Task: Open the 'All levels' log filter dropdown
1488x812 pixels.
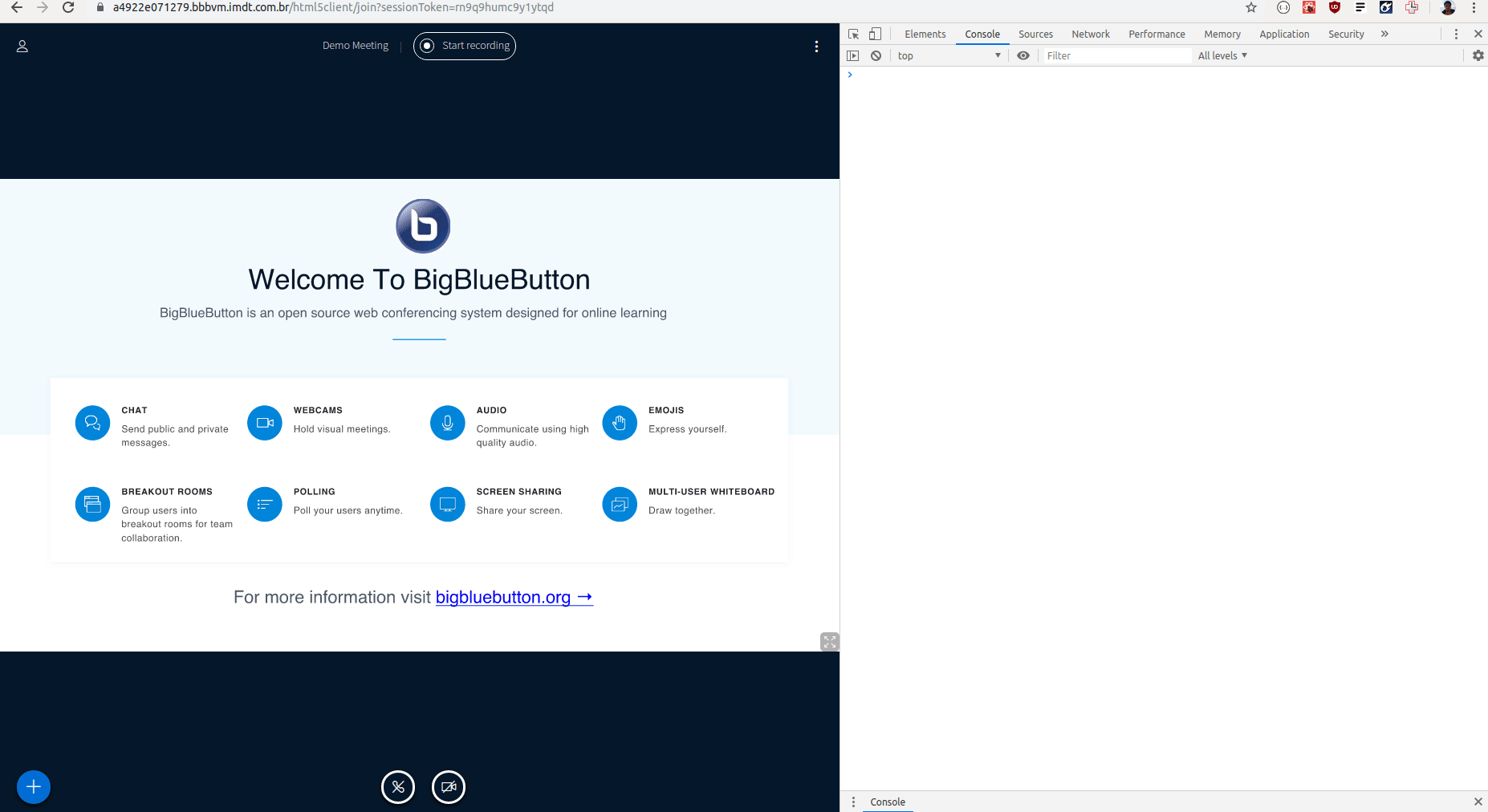Action: (1222, 55)
